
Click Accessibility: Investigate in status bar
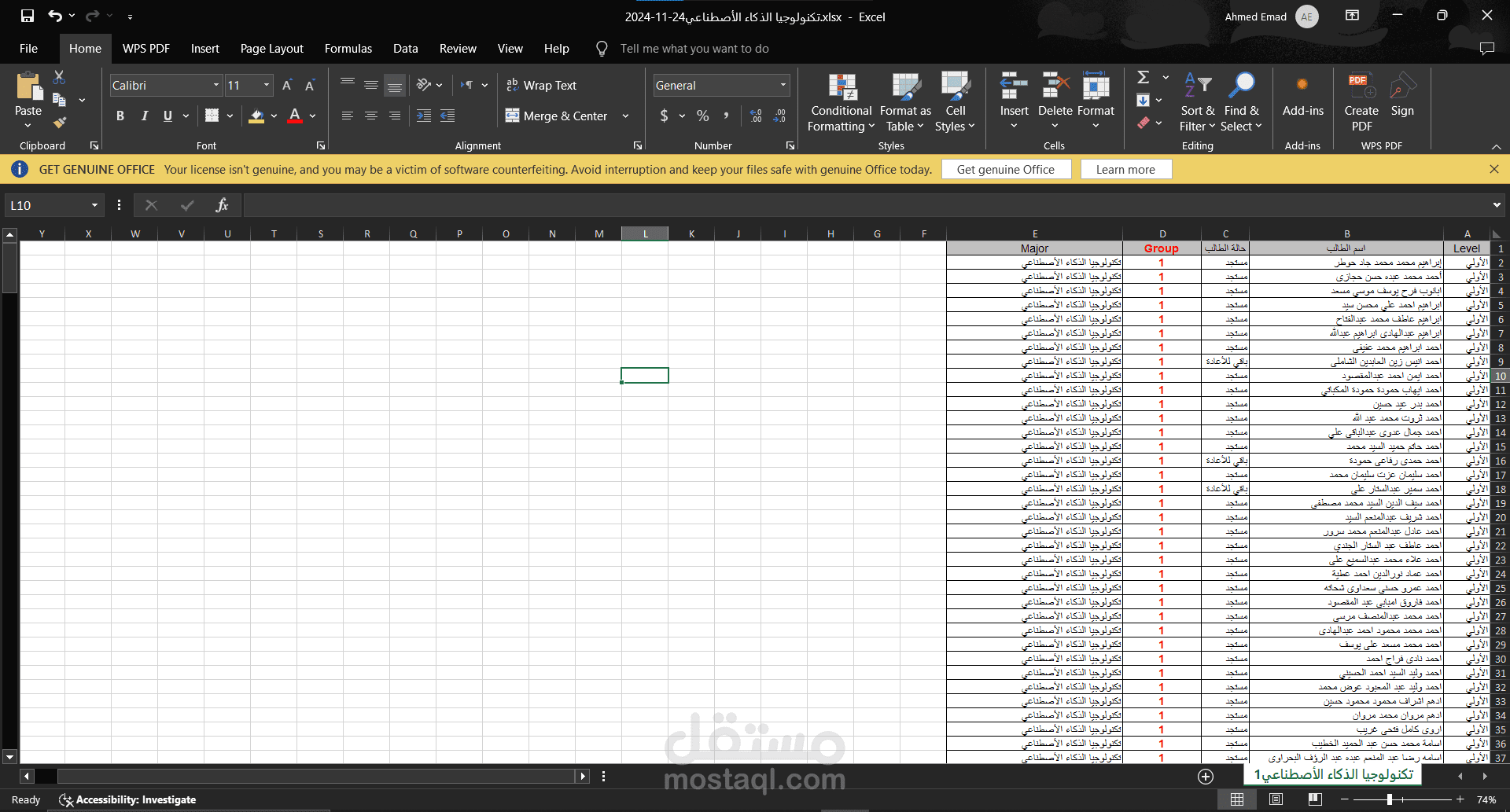point(127,799)
